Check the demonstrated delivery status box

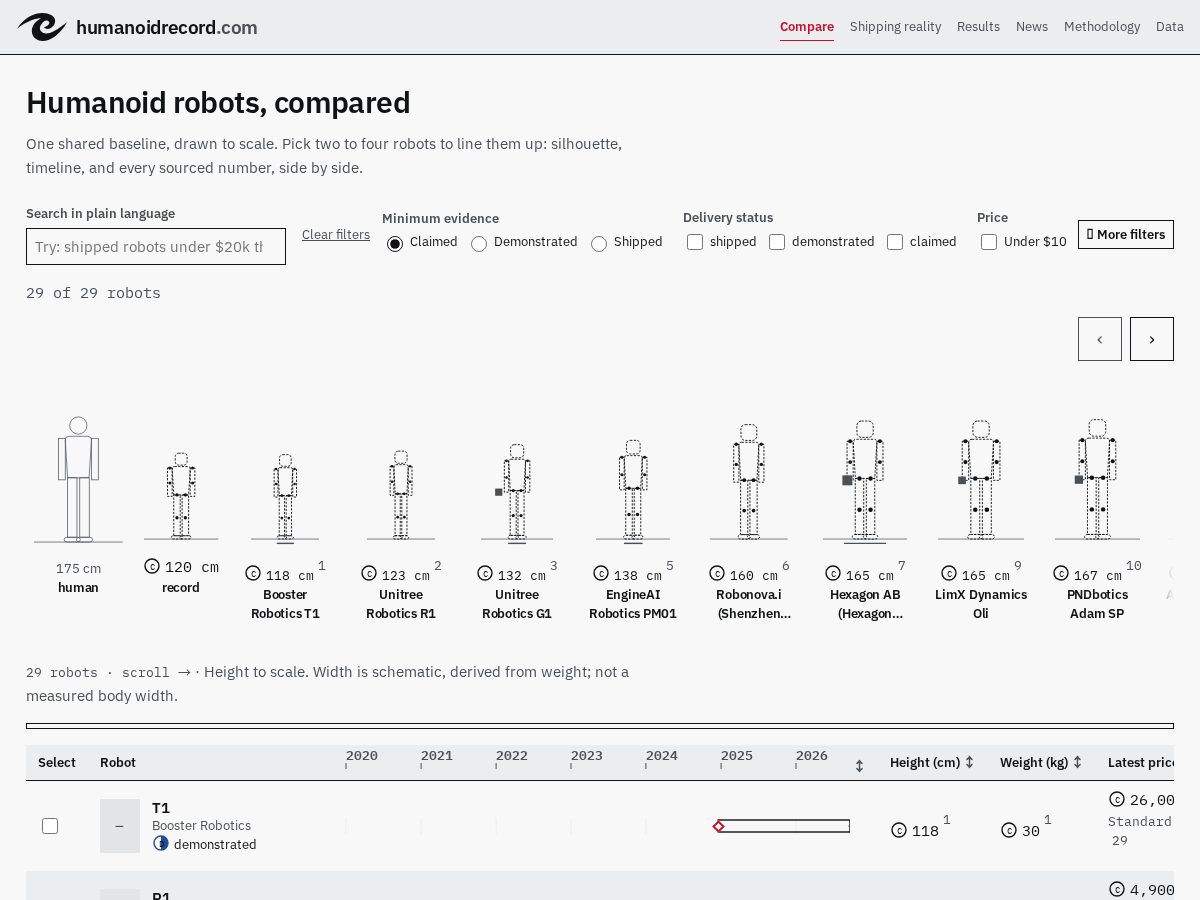[777, 242]
